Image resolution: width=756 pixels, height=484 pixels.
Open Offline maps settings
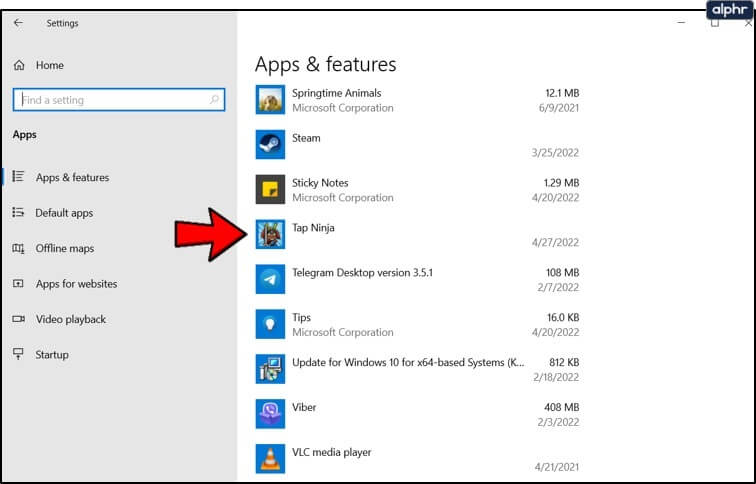tap(65, 248)
